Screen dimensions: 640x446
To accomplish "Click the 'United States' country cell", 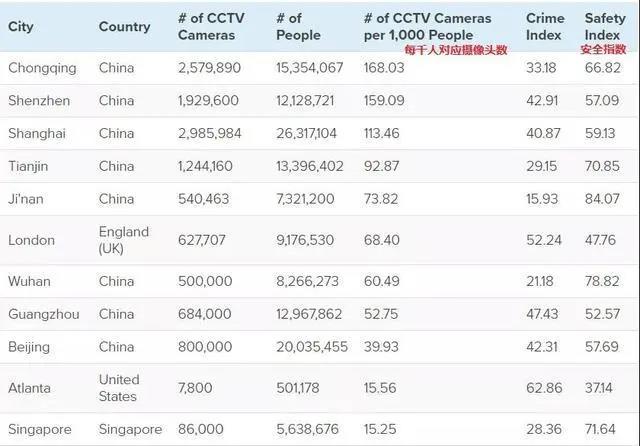I will (119, 388).
